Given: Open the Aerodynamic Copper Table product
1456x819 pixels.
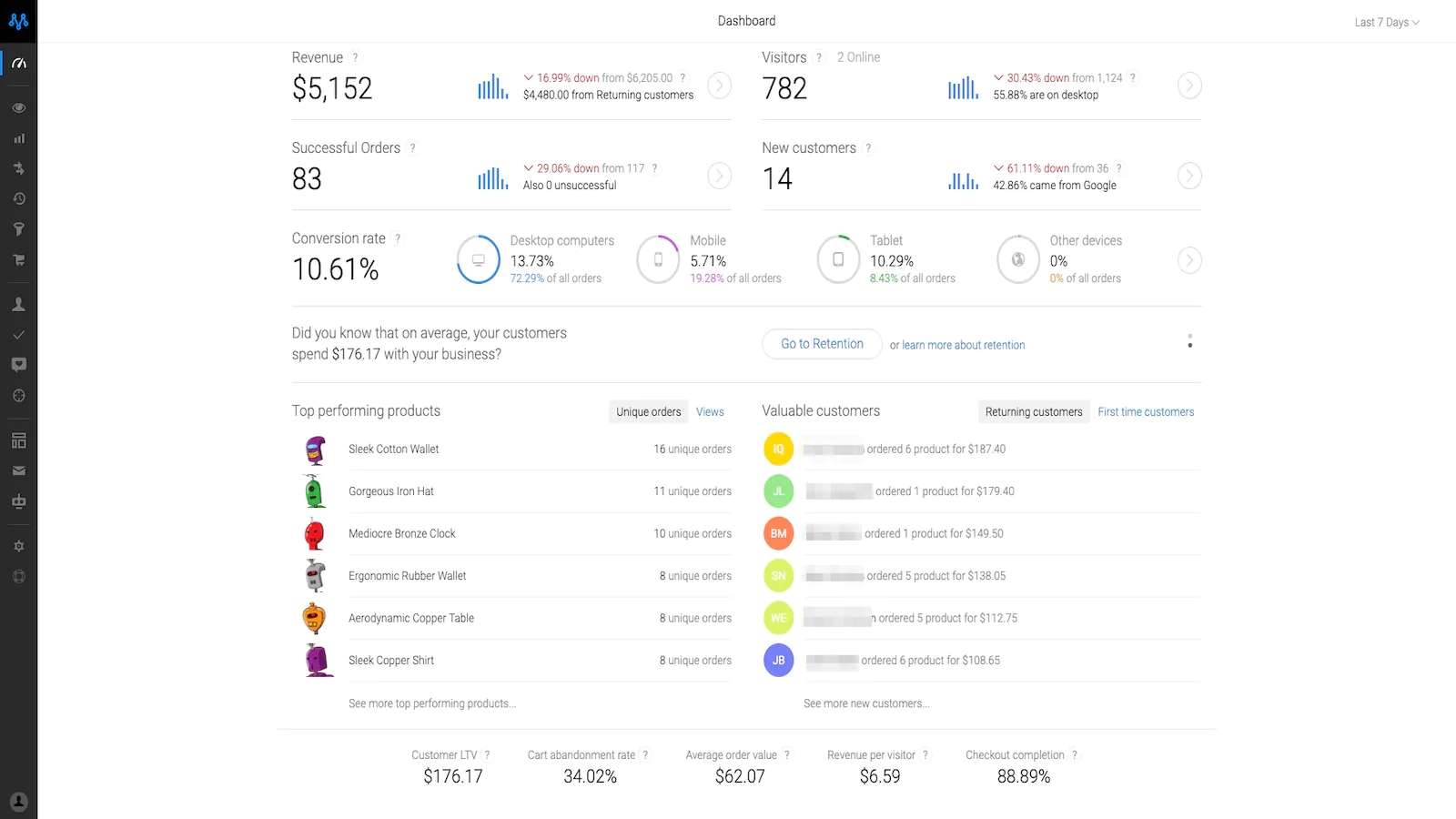Looking at the screenshot, I should pos(411,618).
